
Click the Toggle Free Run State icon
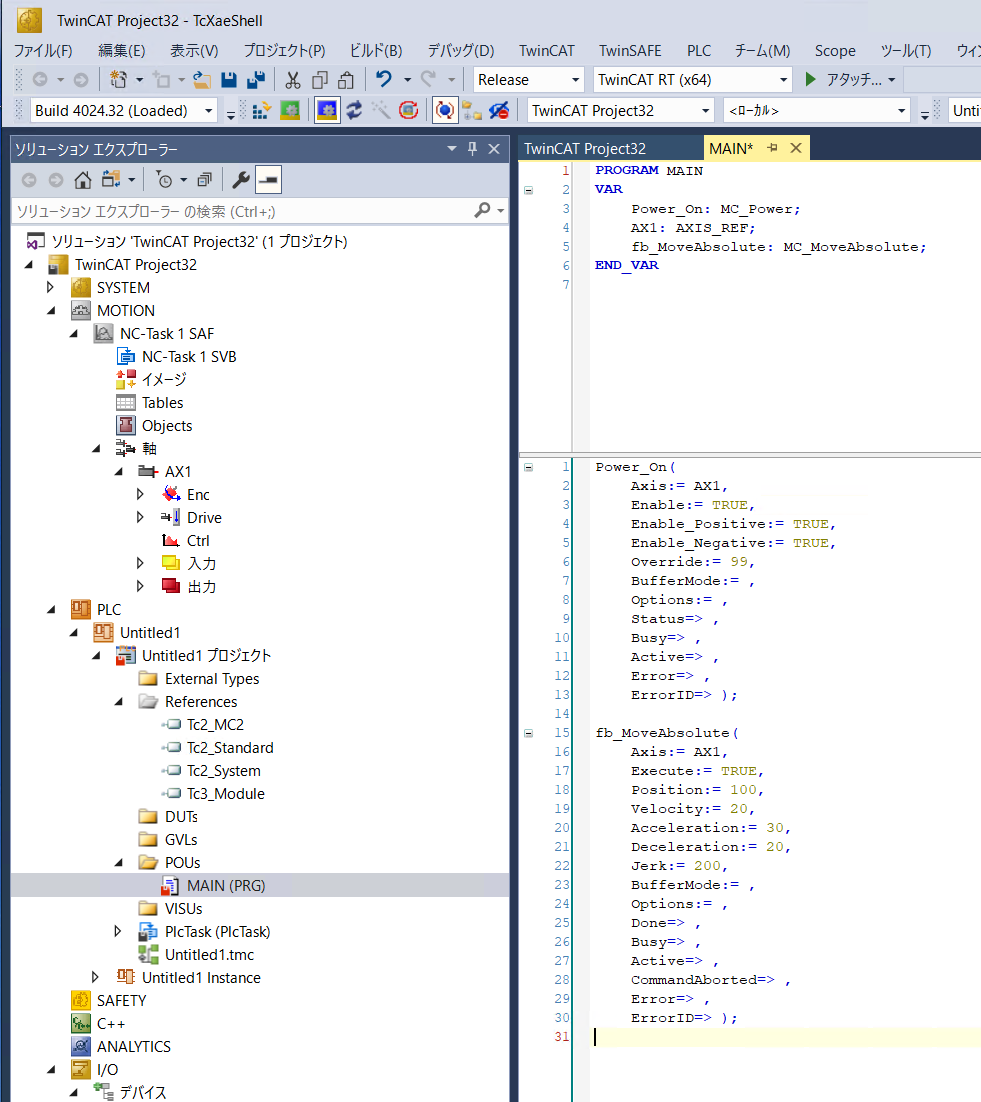(408, 110)
